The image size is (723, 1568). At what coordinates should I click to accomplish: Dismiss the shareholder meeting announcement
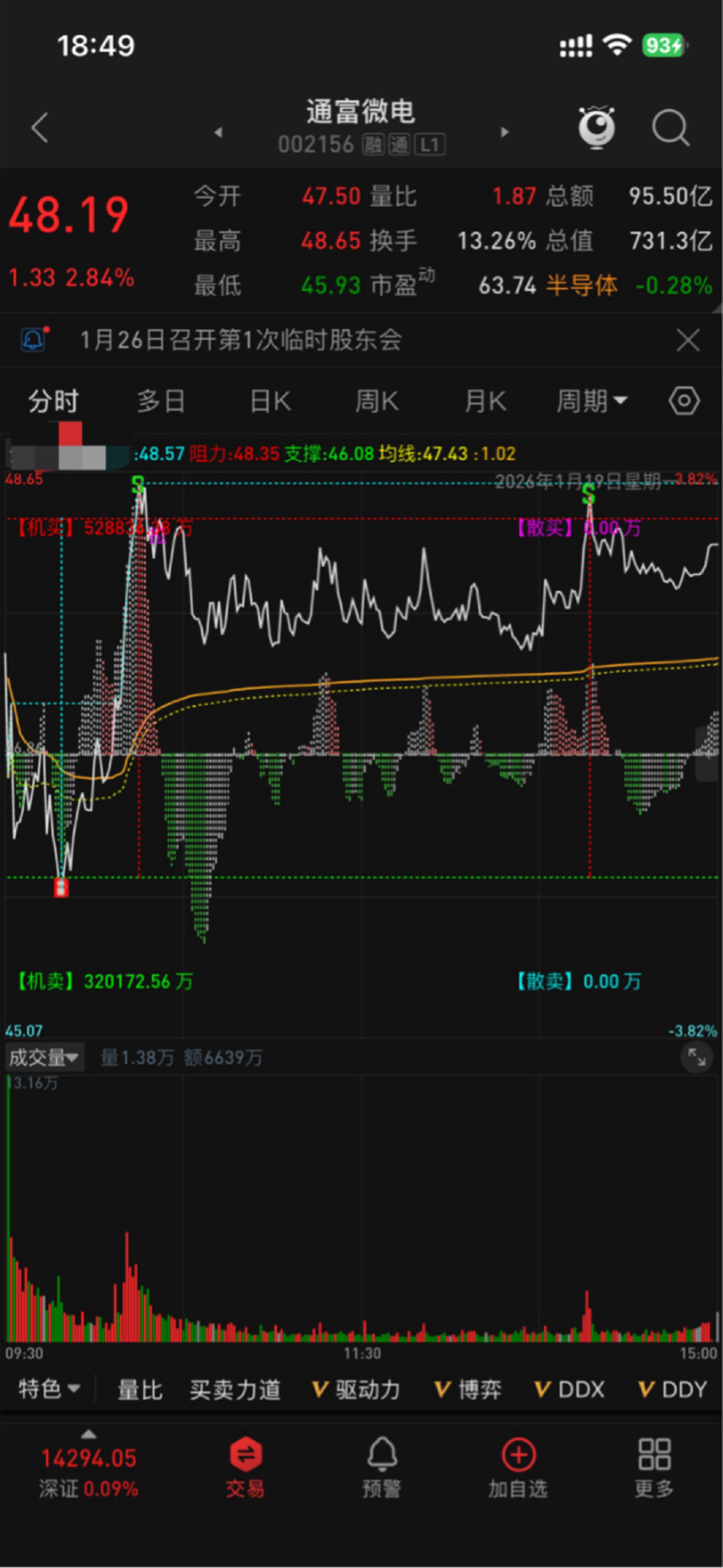tap(688, 340)
